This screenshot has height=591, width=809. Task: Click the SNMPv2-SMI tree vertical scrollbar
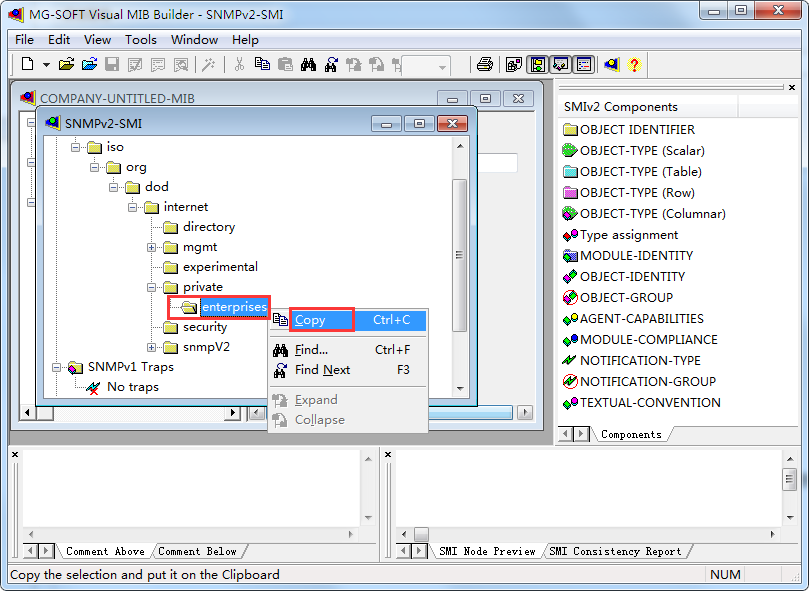[x=459, y=260]
